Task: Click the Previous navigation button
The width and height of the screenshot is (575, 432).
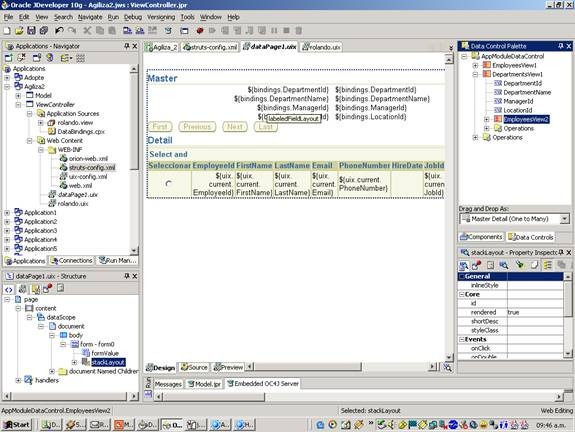Action: tap(197, 127)
